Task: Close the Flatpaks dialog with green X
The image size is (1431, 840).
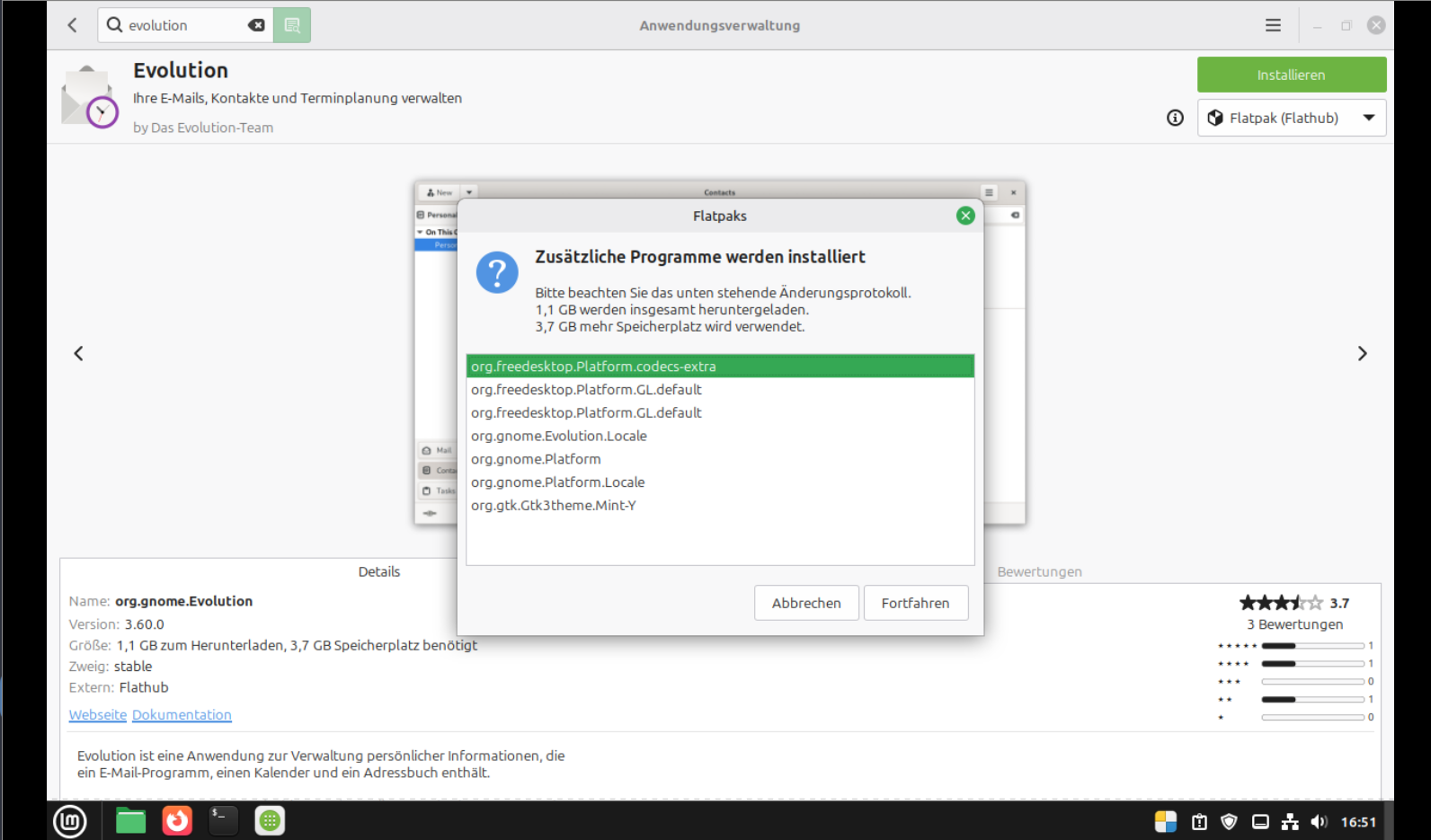Action: 965,216
